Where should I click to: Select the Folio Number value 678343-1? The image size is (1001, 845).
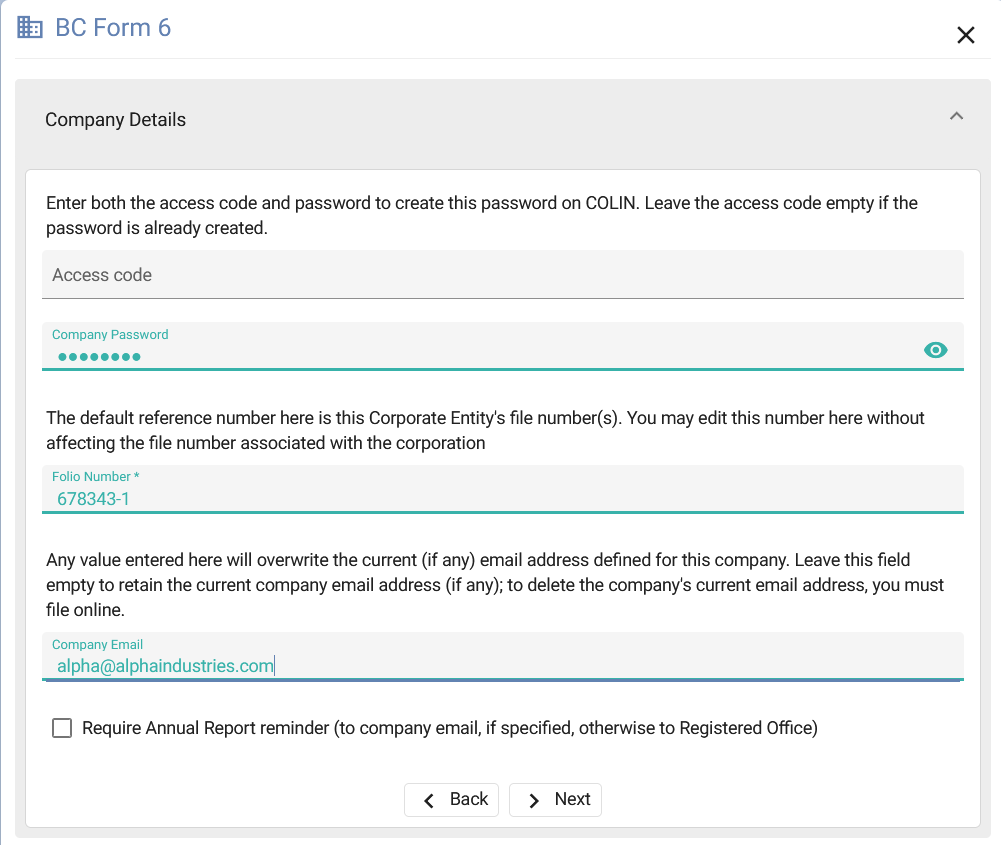click(x=93, y=498)
